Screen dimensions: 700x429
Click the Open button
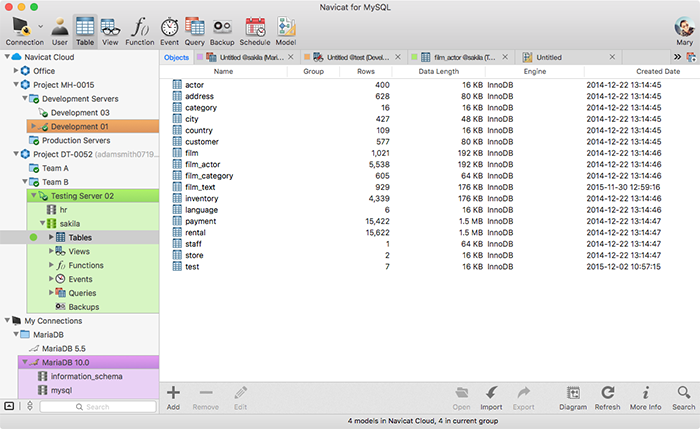point(461,398)
